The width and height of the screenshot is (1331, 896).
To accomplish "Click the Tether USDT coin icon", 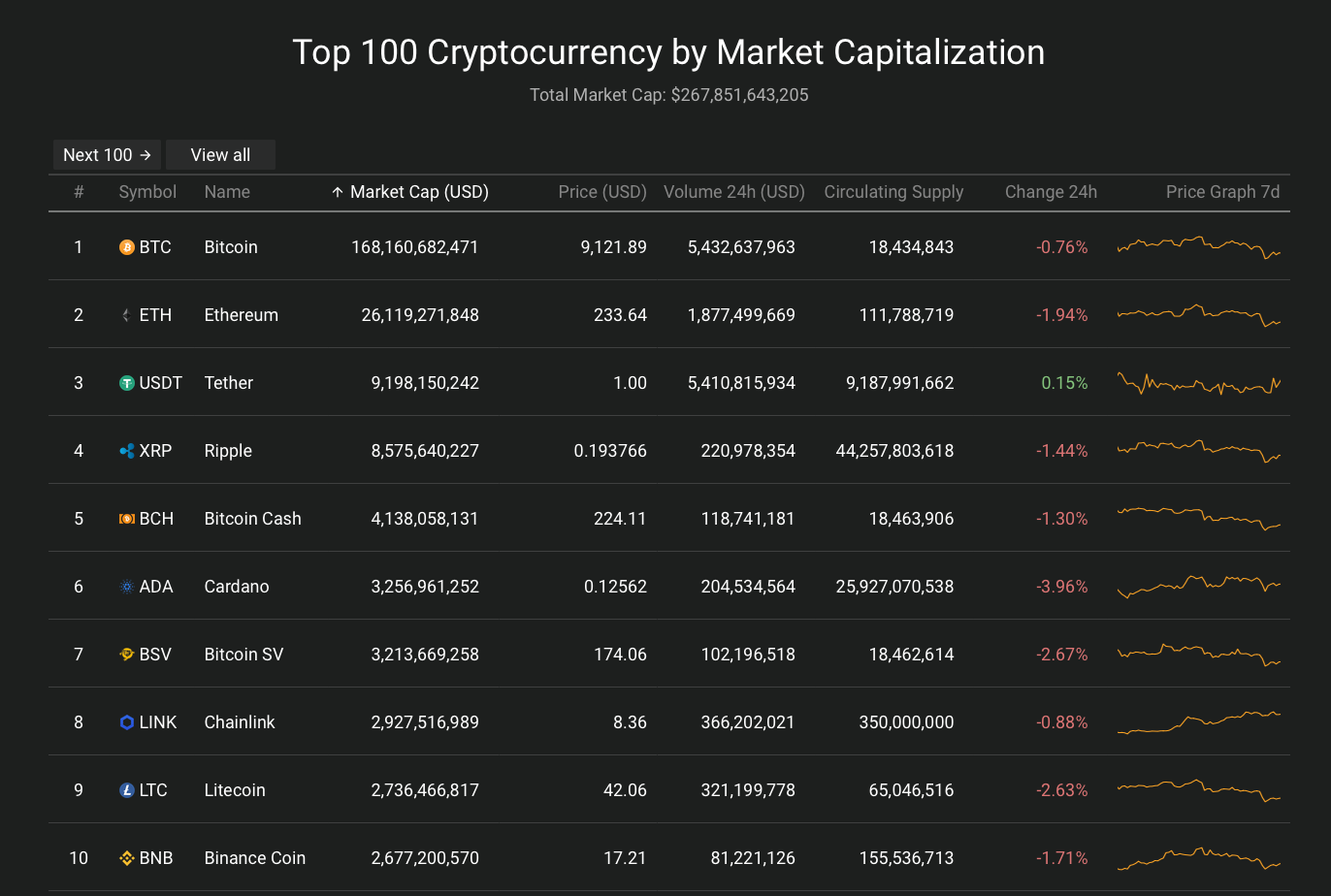I will 126,383.
